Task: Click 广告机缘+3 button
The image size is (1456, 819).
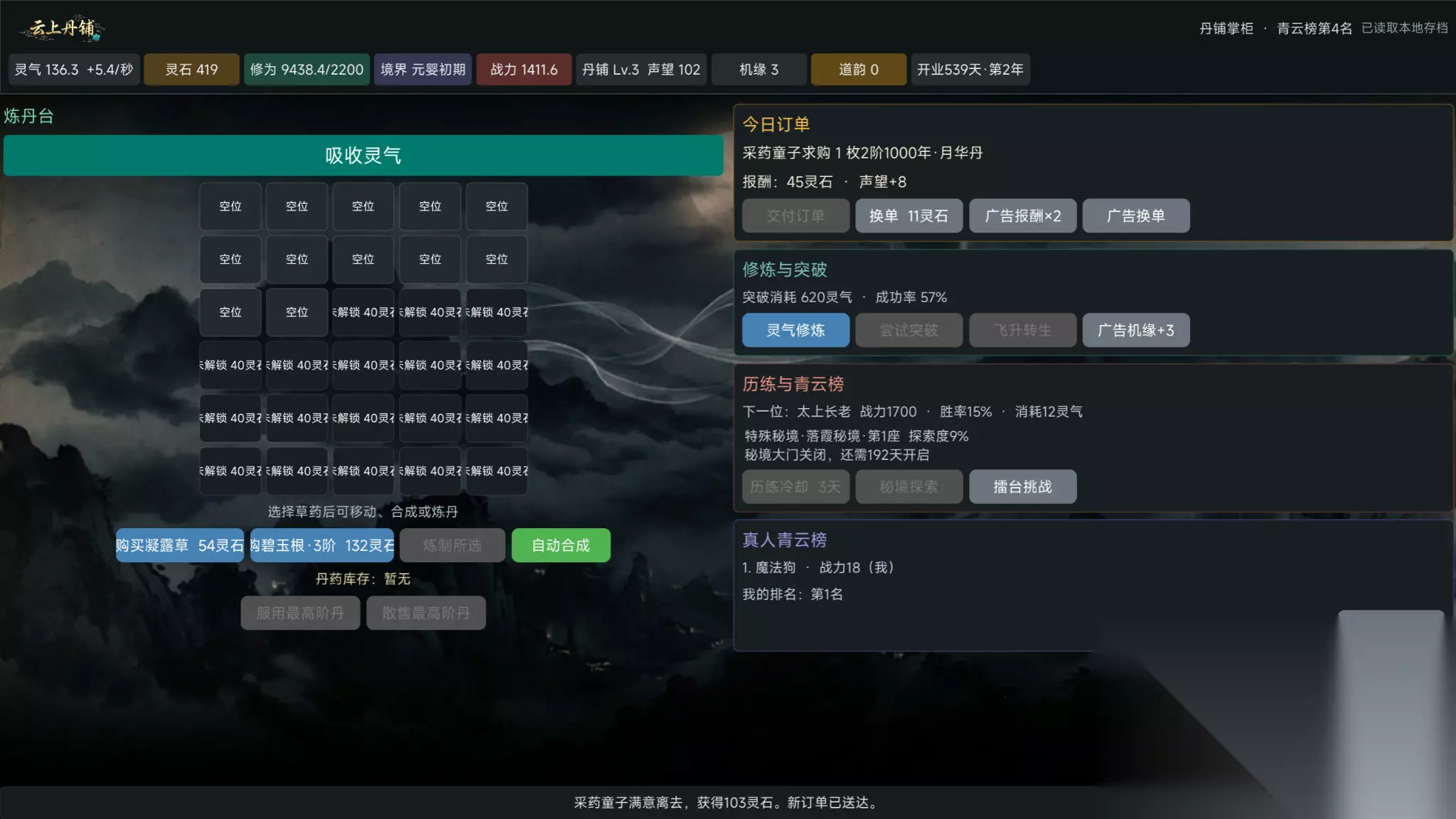Action: (1136, 330)
